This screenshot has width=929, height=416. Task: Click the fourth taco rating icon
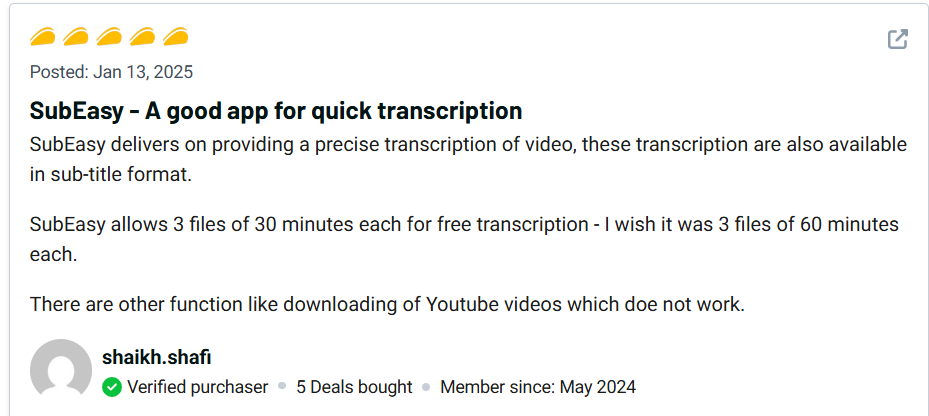[x=141, y=38]
